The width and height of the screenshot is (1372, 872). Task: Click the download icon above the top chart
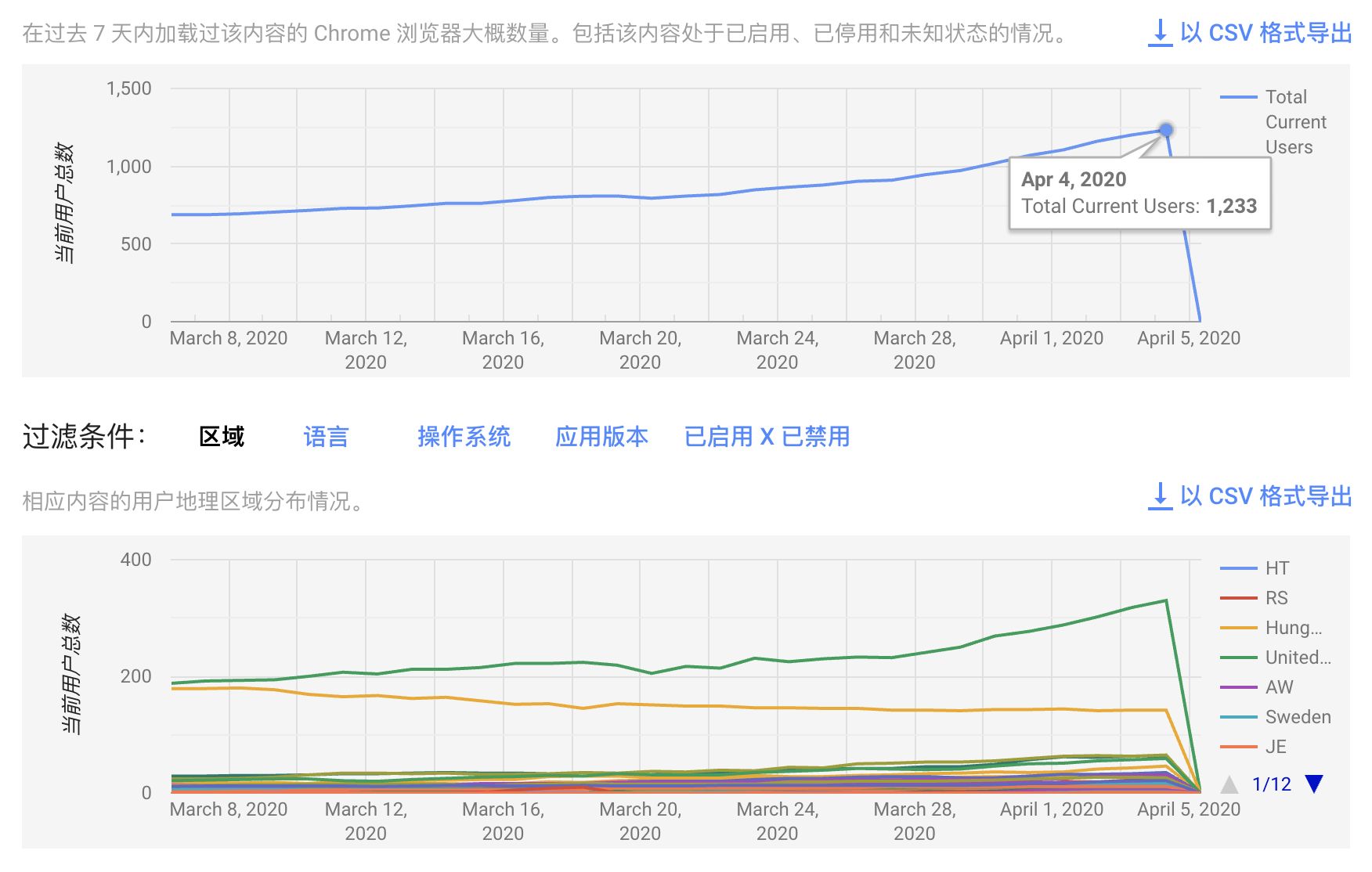point(1160,33)
